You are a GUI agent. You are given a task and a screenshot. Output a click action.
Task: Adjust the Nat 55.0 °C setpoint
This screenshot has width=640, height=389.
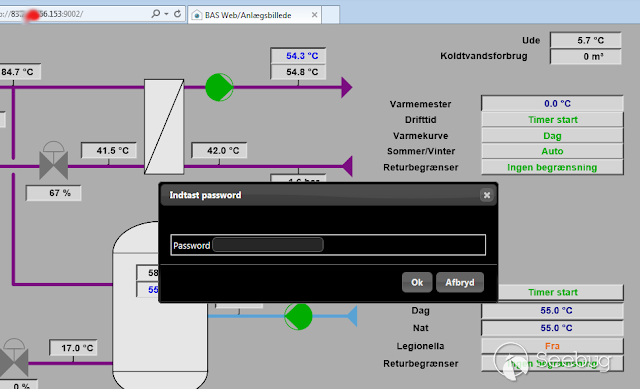pyautogui.click(x=552, y=328)
